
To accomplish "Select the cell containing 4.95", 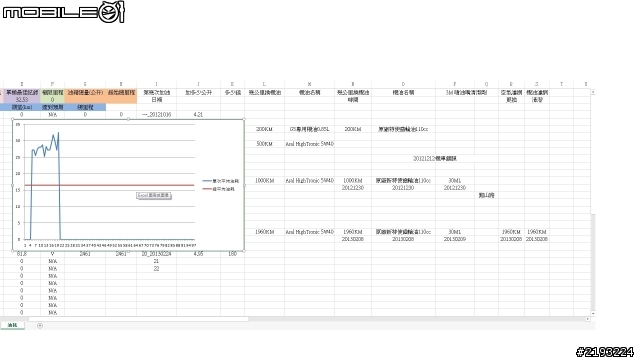I will (198, 254).
